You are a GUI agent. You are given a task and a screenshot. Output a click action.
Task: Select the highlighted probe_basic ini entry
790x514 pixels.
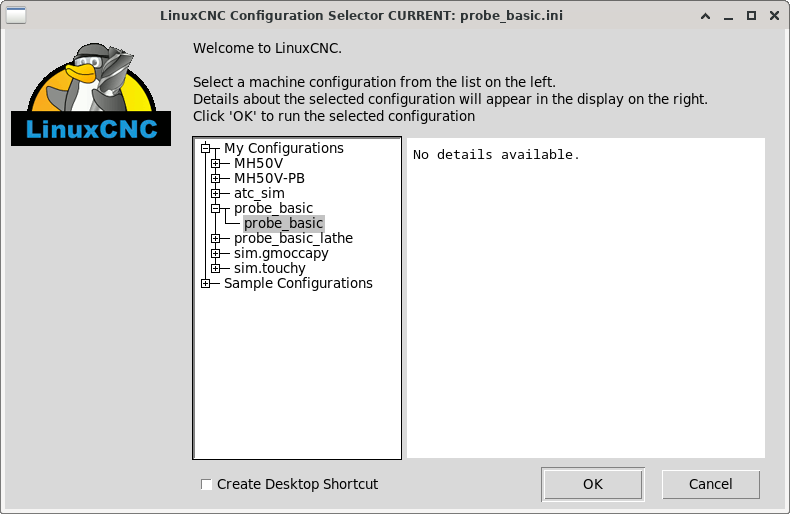284,223
